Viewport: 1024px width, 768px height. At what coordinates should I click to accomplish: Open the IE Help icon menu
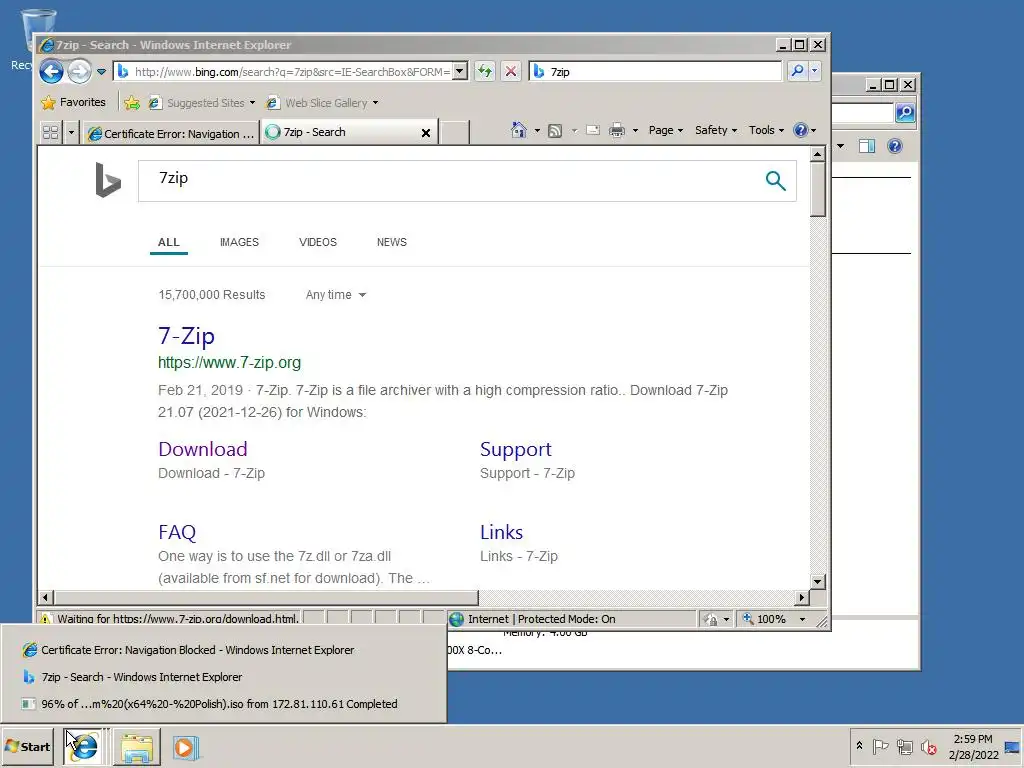point(804,130)
